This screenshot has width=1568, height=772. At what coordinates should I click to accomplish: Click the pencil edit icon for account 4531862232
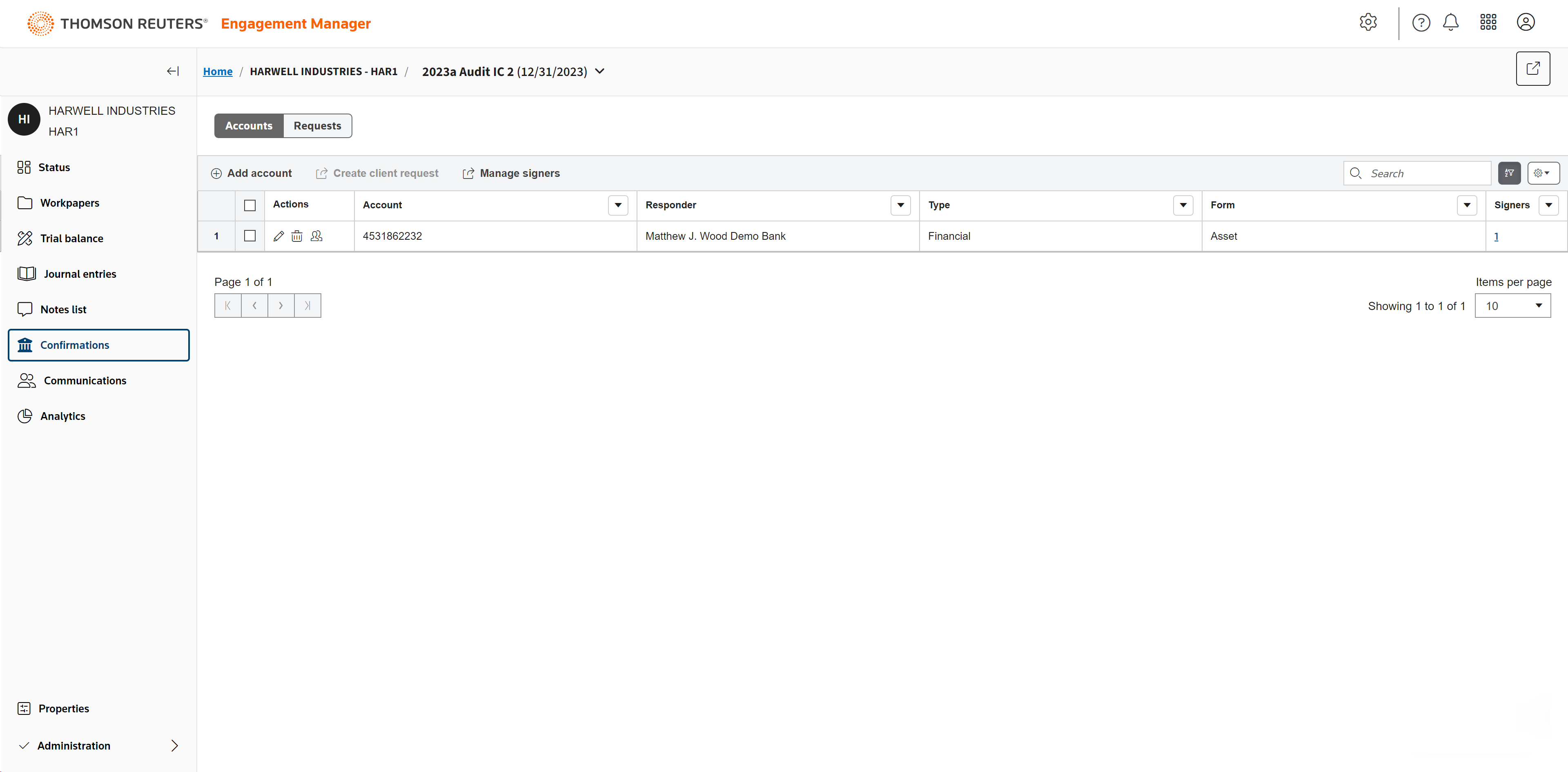click(x=279, y=236)
